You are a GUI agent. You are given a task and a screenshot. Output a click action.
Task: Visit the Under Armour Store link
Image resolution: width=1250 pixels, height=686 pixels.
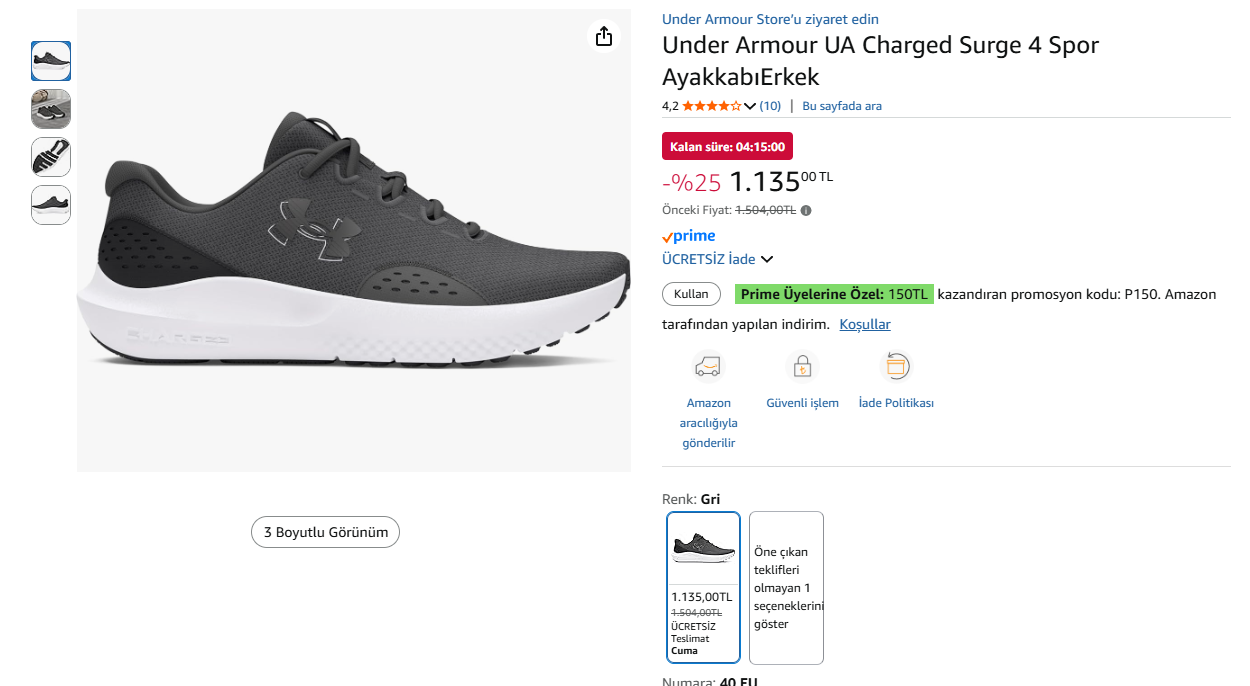click(x=770, y=19)
